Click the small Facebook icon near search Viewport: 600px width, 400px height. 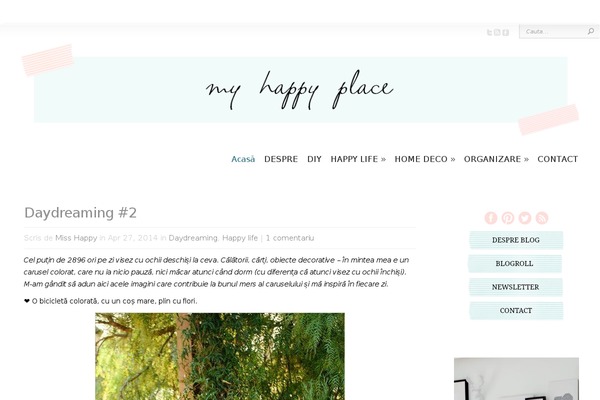point(505,32)
